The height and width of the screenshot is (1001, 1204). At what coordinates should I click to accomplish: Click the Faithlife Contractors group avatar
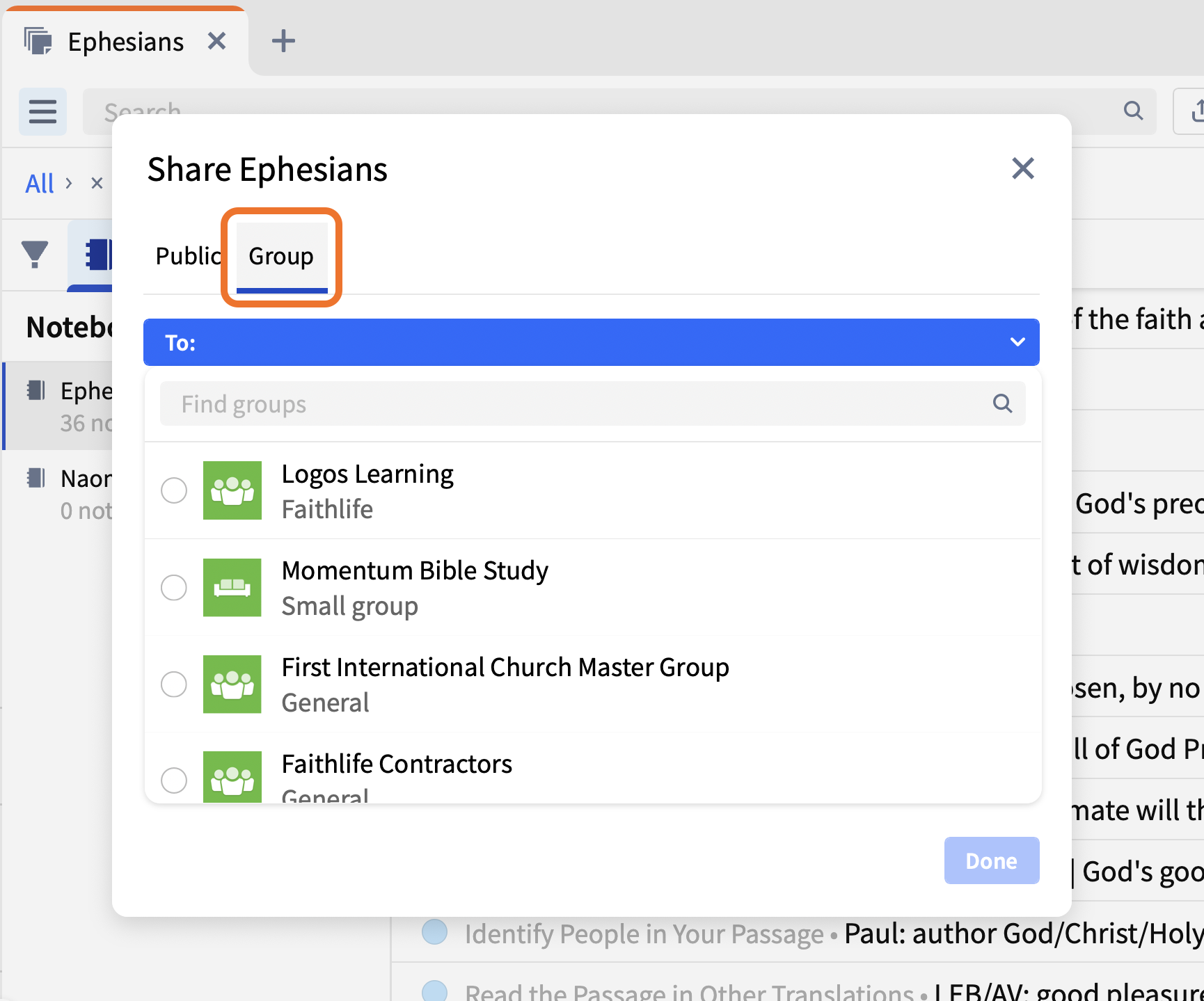pos(232,777)
